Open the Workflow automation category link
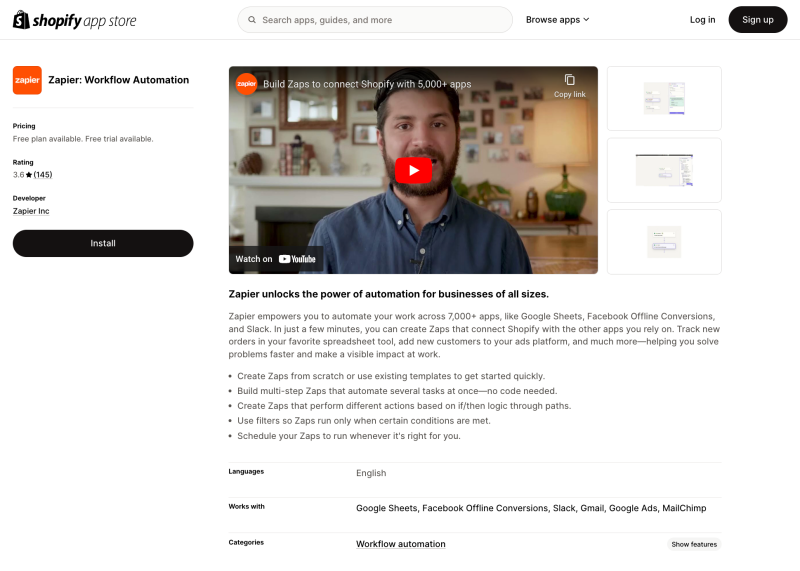800x571 pixels. (400, 544)
